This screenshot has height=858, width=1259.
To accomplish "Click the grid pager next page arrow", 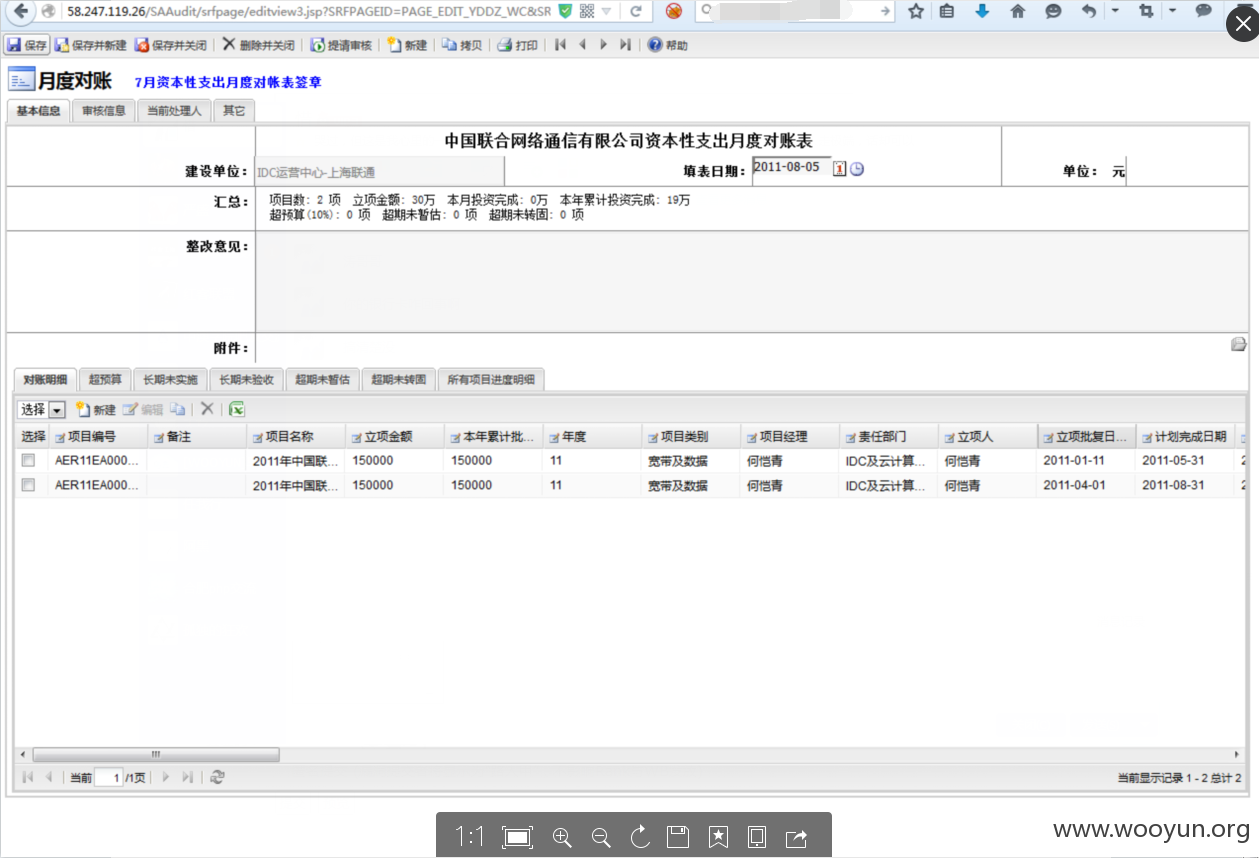I will (166, 777).
